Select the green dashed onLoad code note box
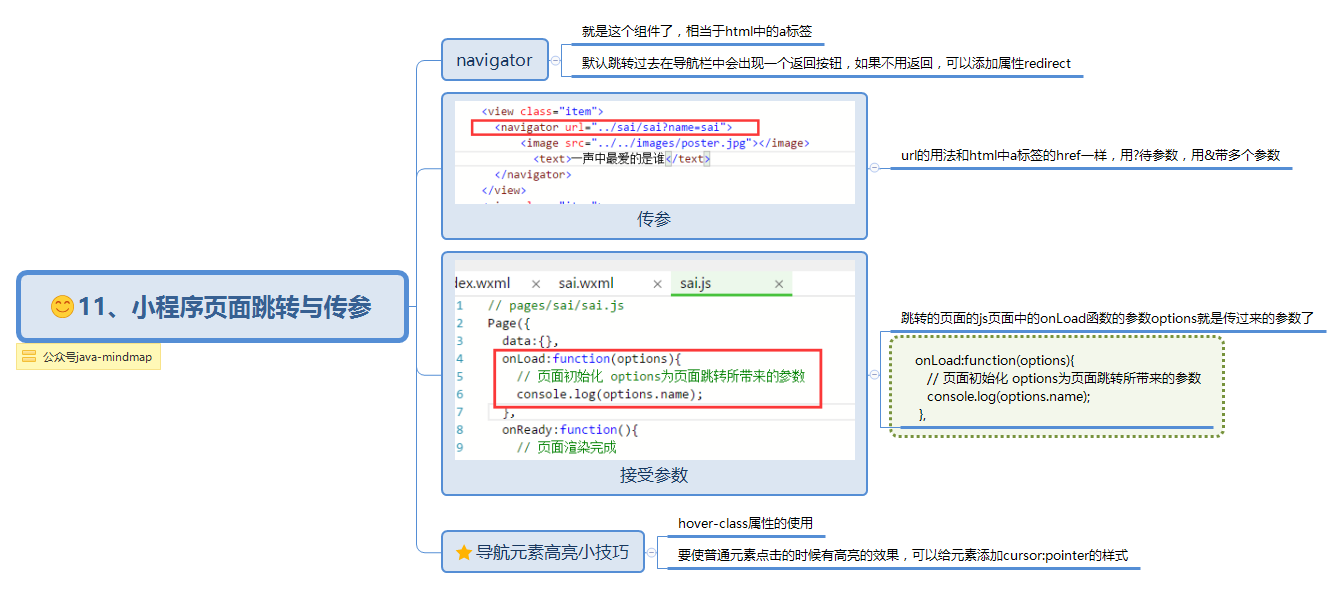The height and width of the screenshot is (589, 1344). pyautogui.click(x=1057, y=386)
